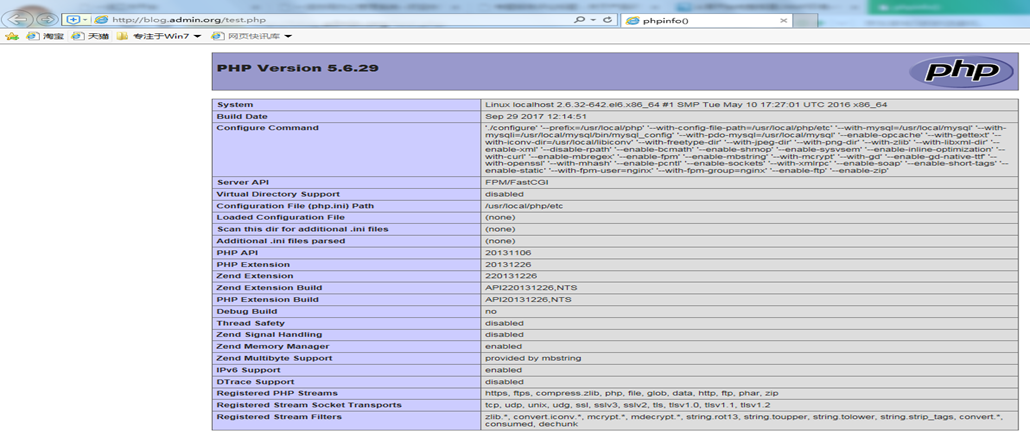1030x433 pixels.
Task: Click the Debug Build 'no' value
Action: (491, 311)
